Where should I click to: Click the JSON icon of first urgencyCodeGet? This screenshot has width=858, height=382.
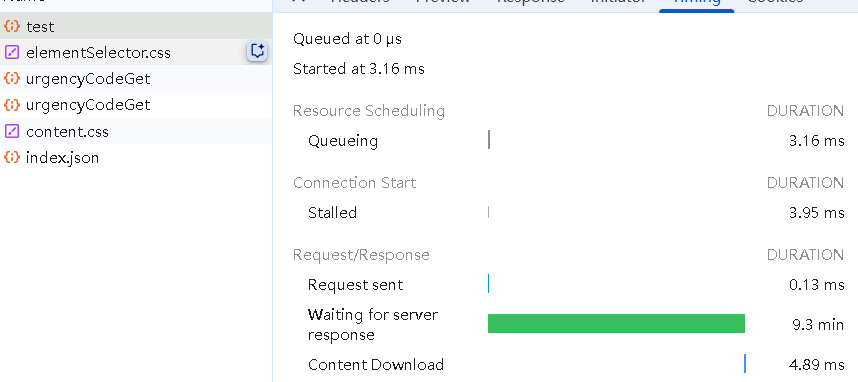(11, 78)
